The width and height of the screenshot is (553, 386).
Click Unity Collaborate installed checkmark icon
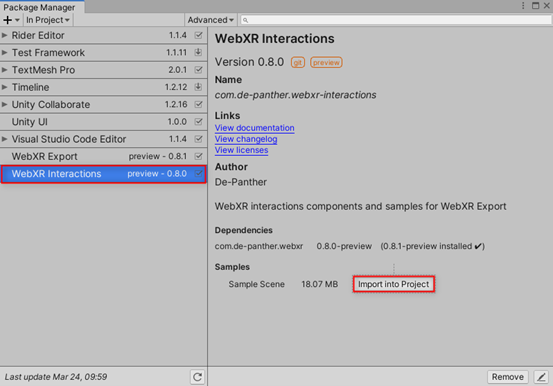point(199,104)
